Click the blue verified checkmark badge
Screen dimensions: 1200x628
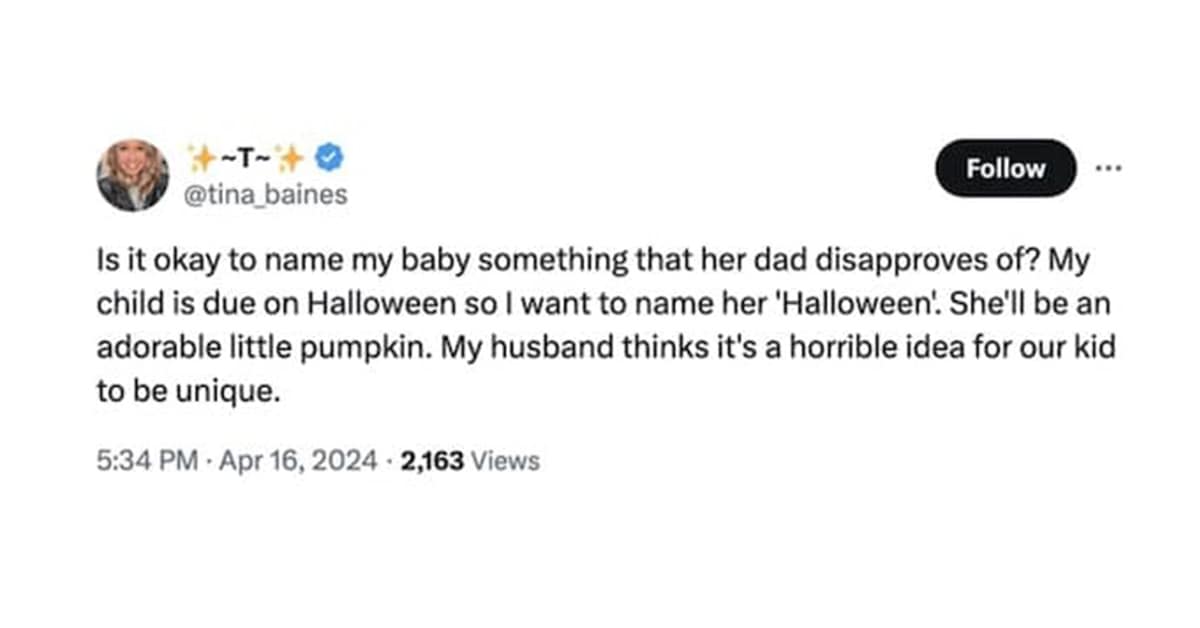[330, 156]
